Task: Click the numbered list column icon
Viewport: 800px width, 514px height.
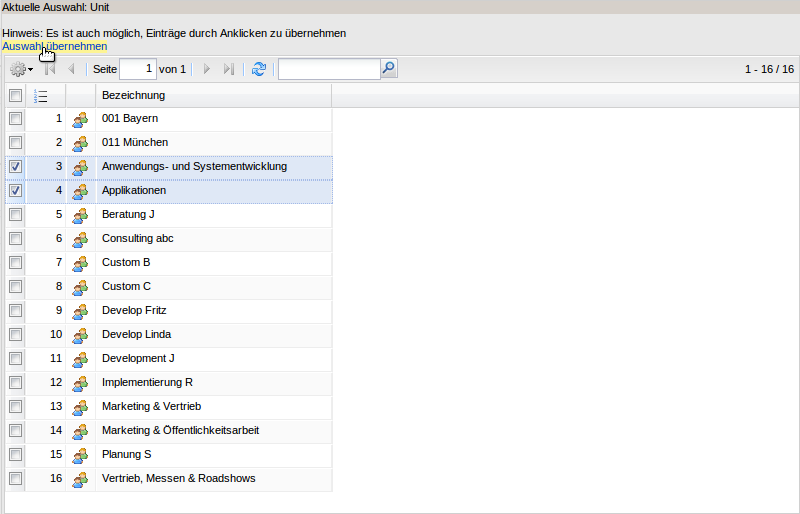Action: 41,96
